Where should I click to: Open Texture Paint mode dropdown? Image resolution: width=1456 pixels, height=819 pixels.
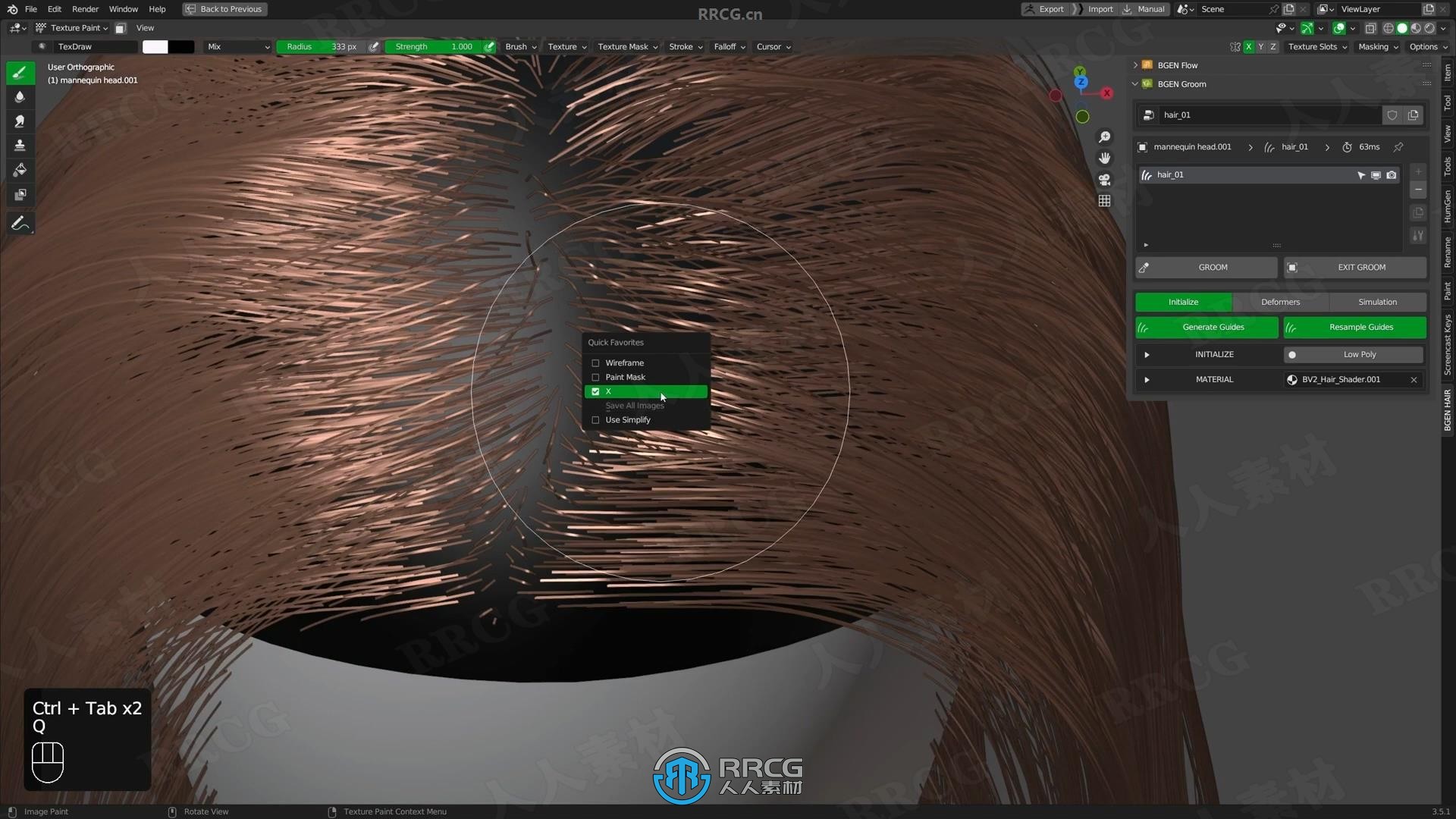coord(72,28)
